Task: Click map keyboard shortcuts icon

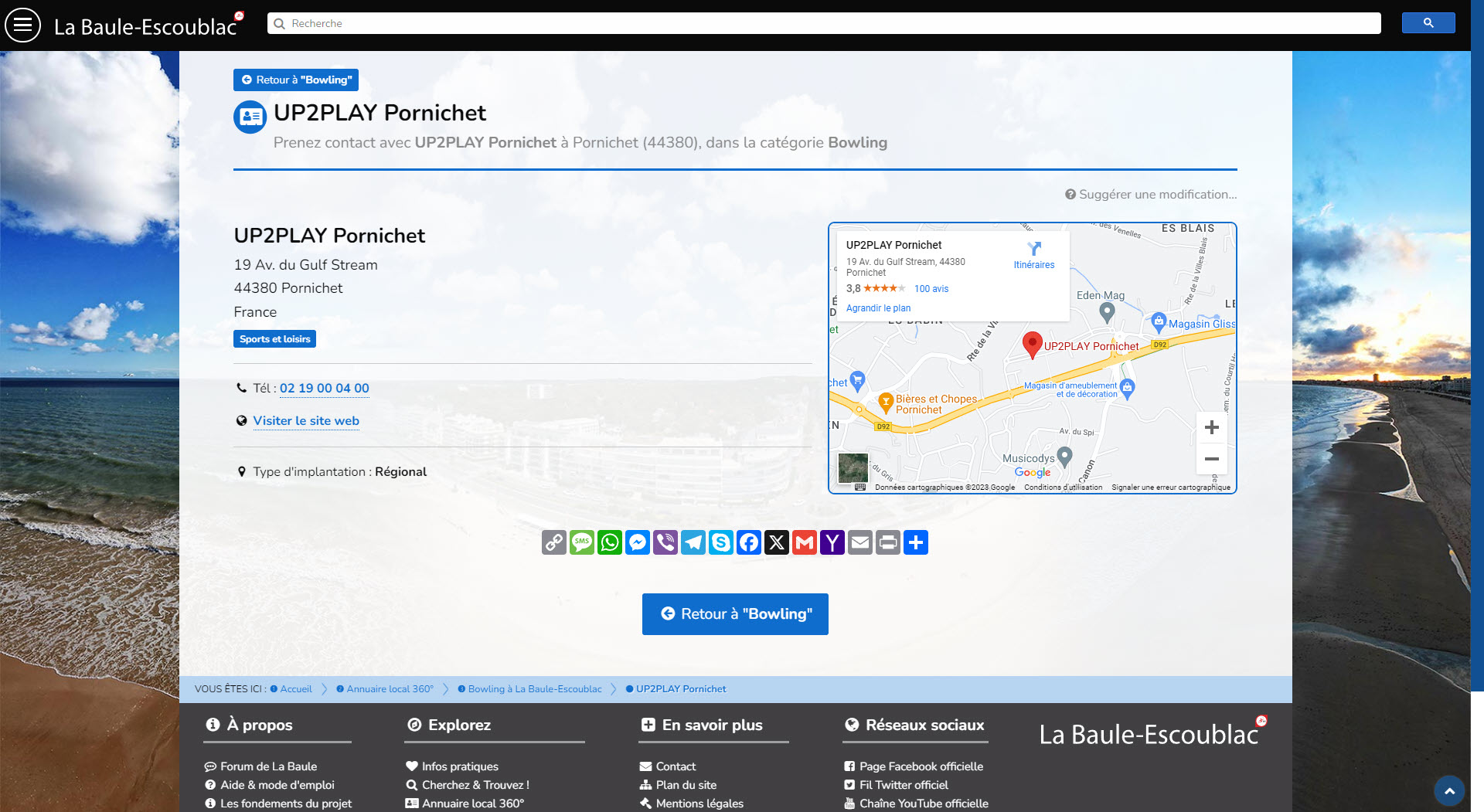Action: tap(860, 488)
